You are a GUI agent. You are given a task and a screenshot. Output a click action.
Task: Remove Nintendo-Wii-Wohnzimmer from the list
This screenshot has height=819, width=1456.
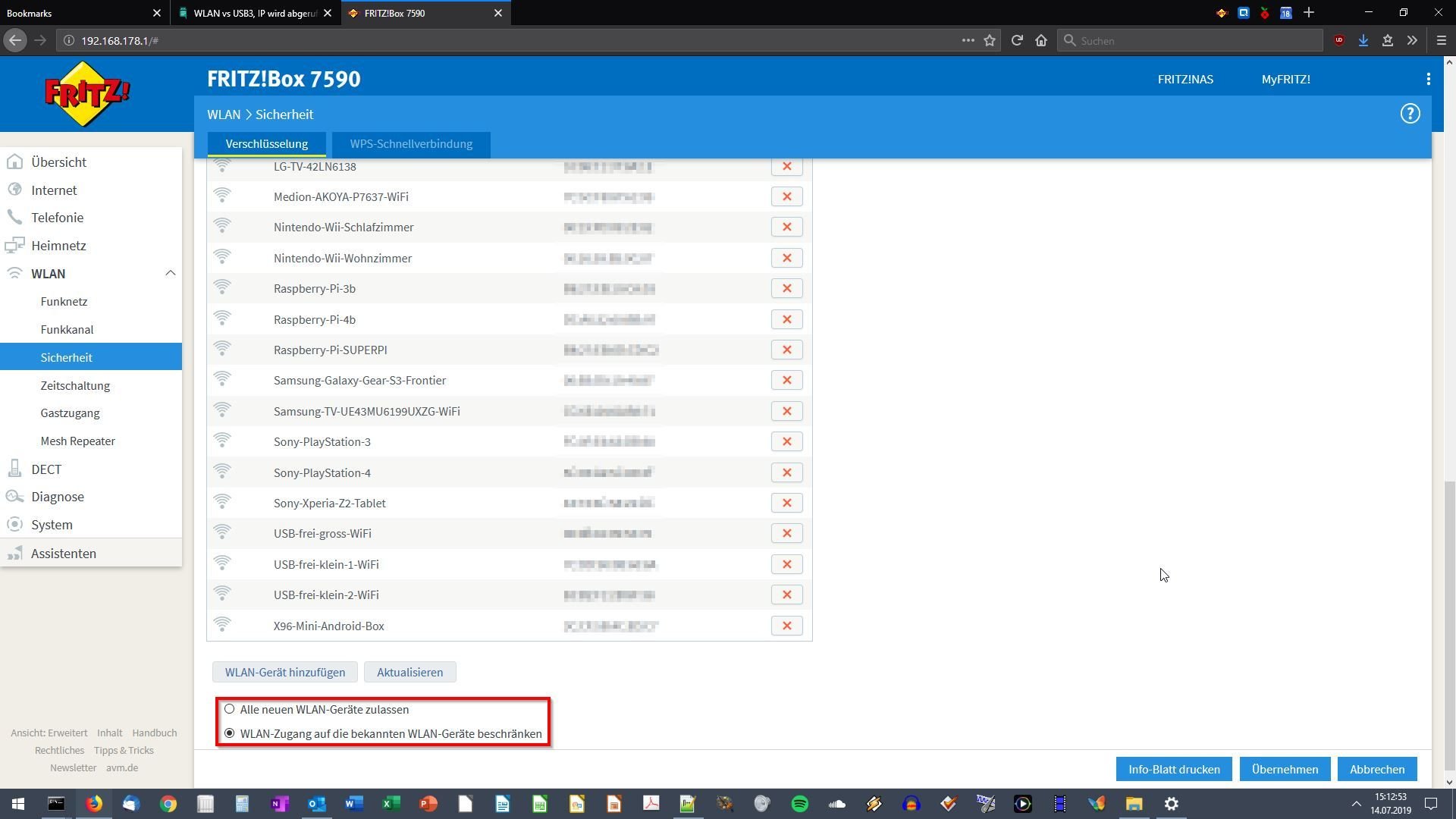pos(786,258)
